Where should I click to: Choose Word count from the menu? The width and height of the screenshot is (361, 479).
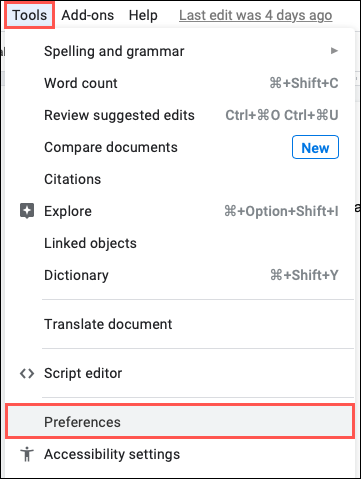click(x=180, y=83)
